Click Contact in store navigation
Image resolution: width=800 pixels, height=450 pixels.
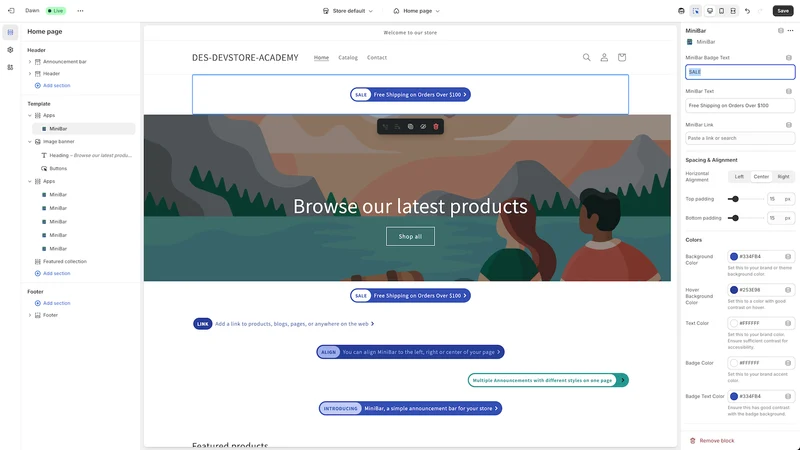click(x=377, y=58)
